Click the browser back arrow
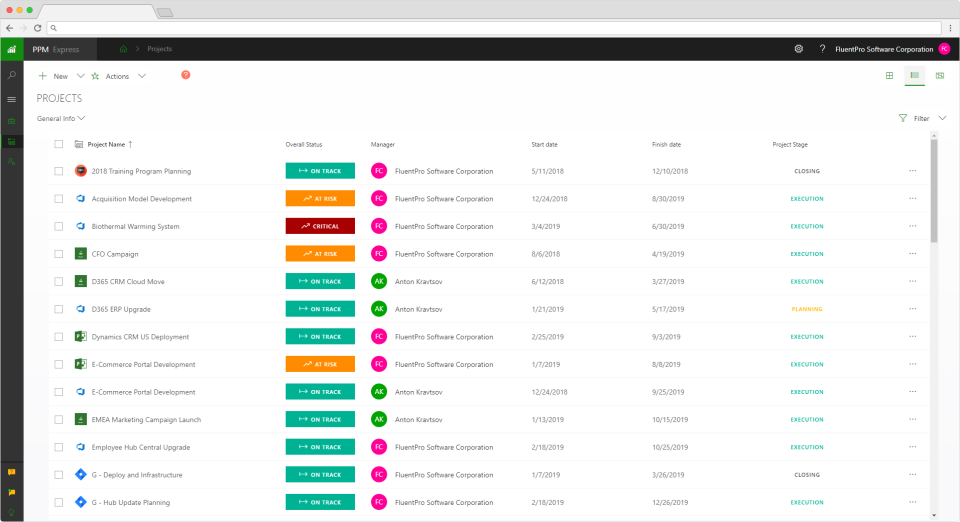 [9, 28]
